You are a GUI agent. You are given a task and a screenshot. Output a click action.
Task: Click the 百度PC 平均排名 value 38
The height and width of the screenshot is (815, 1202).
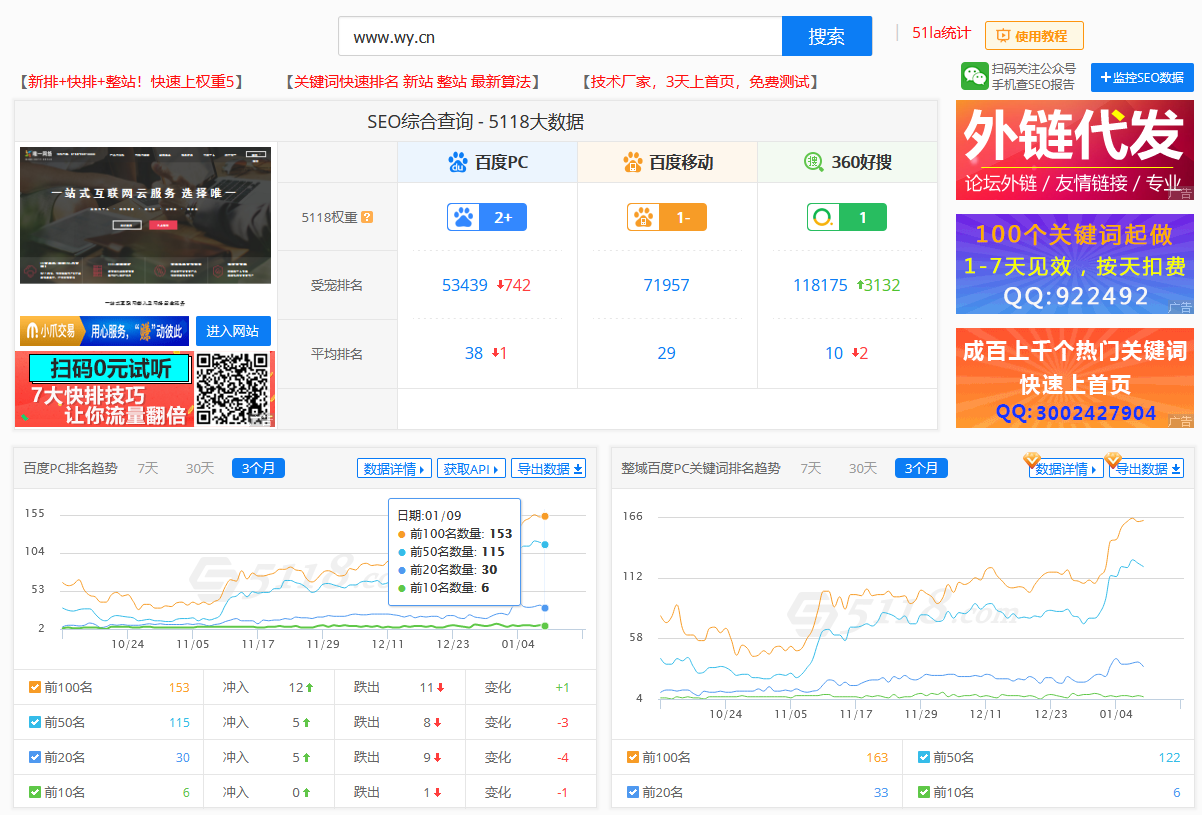pyautogui.click(x=474, y=353)
